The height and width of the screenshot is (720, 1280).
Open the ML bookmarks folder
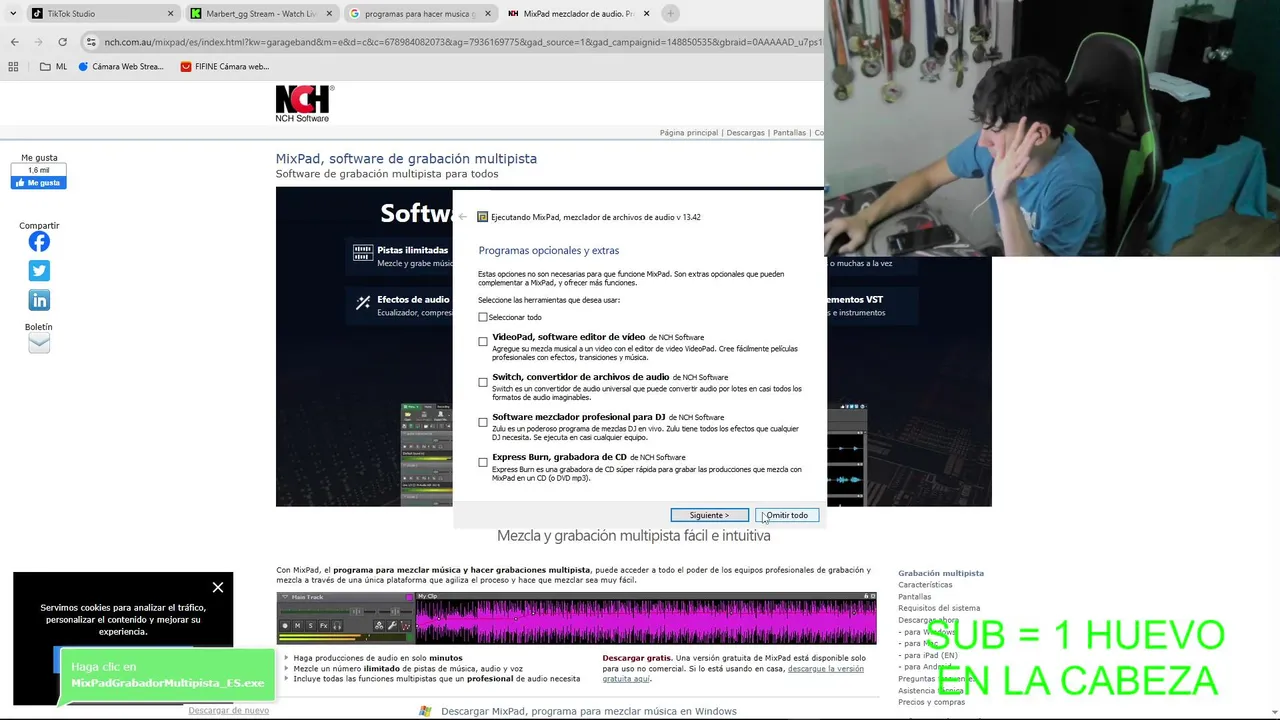click(54, 66)
